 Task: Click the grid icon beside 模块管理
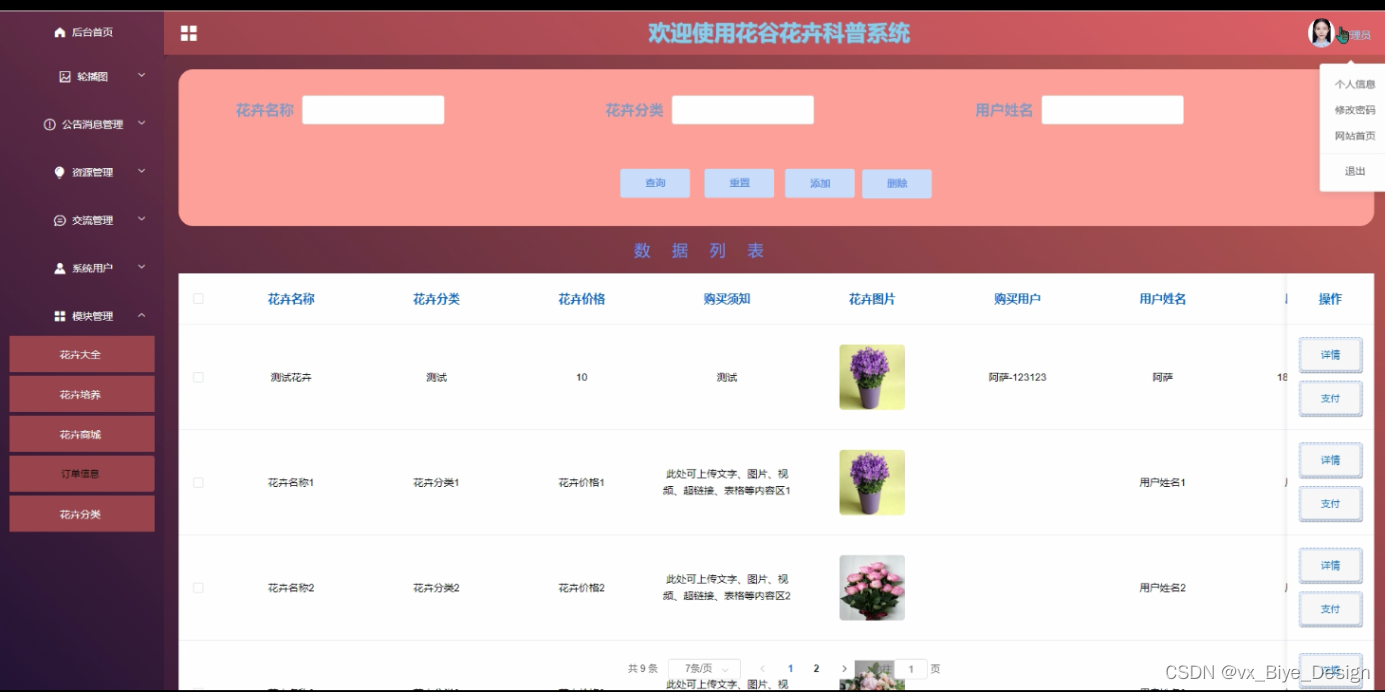pos(60,316)
